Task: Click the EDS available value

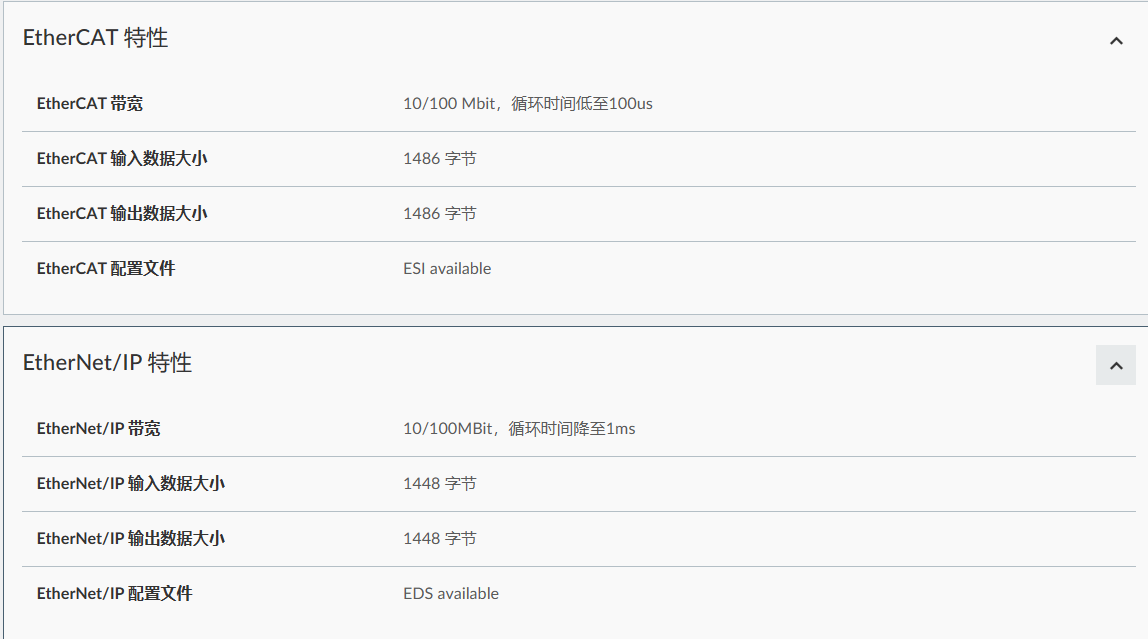Action: [451, 594]
